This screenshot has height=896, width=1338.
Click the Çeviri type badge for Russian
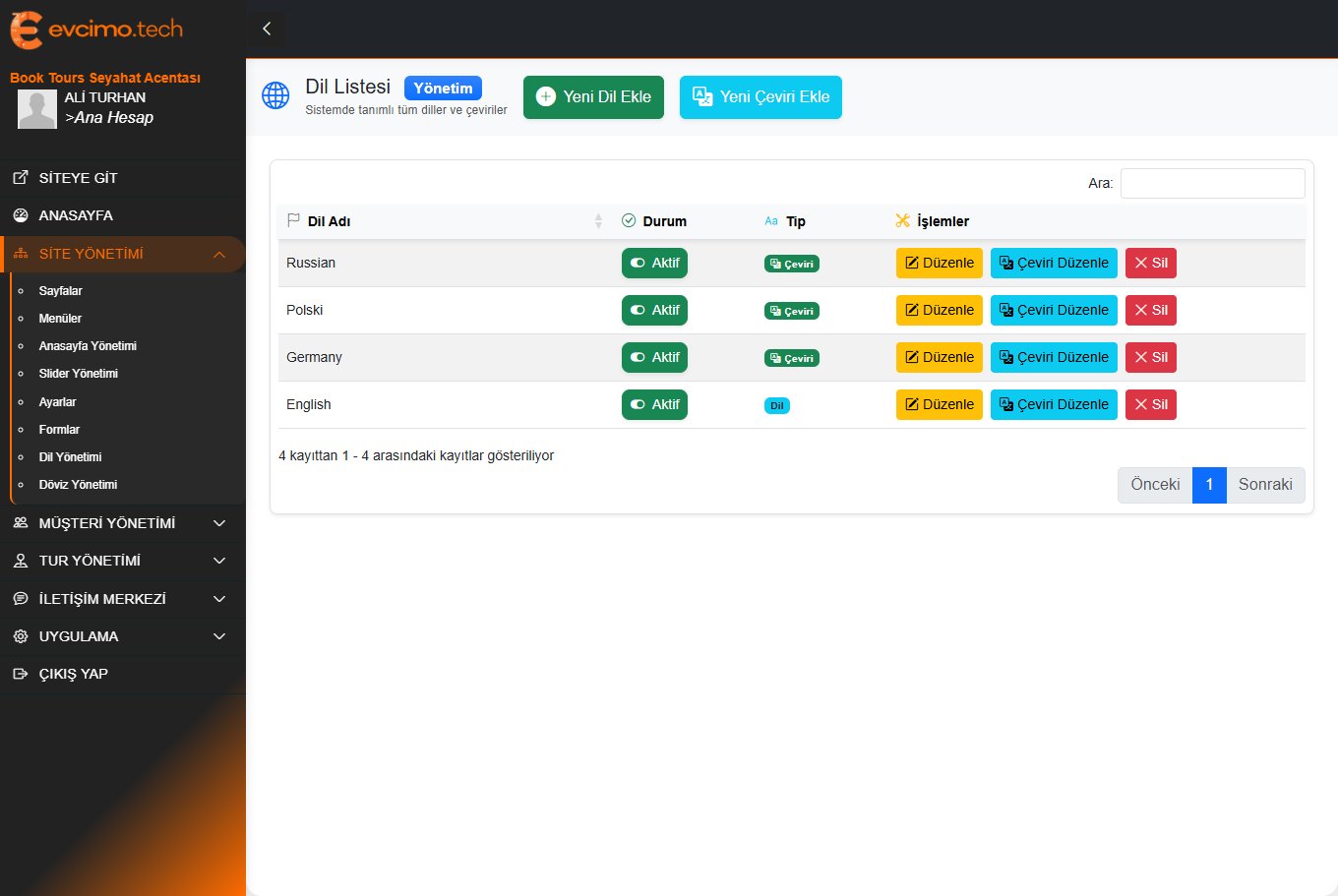click(x=791, y=264)
